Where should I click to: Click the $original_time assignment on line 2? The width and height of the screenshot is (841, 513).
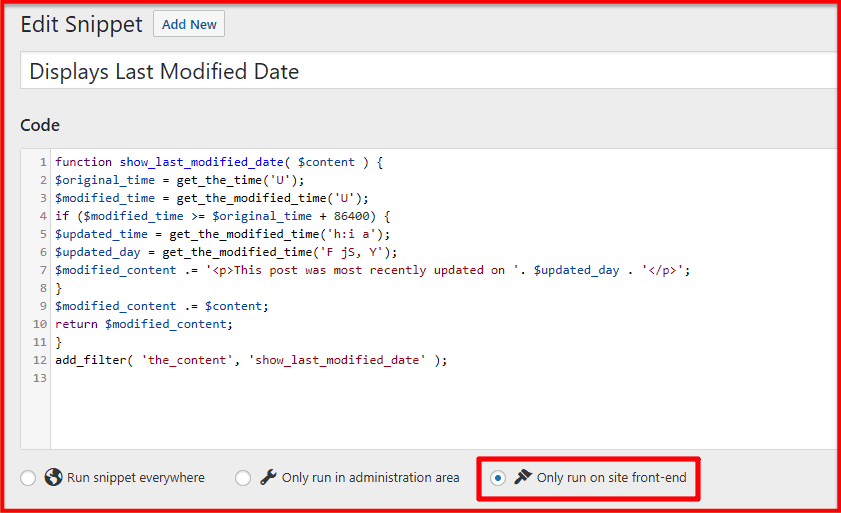coord(180,180)
